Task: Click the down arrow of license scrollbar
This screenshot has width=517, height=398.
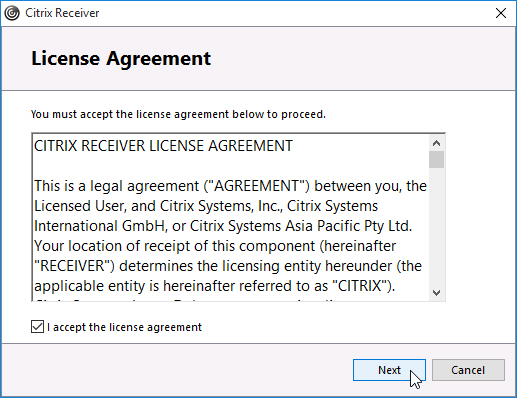Action: click(436, 293)
